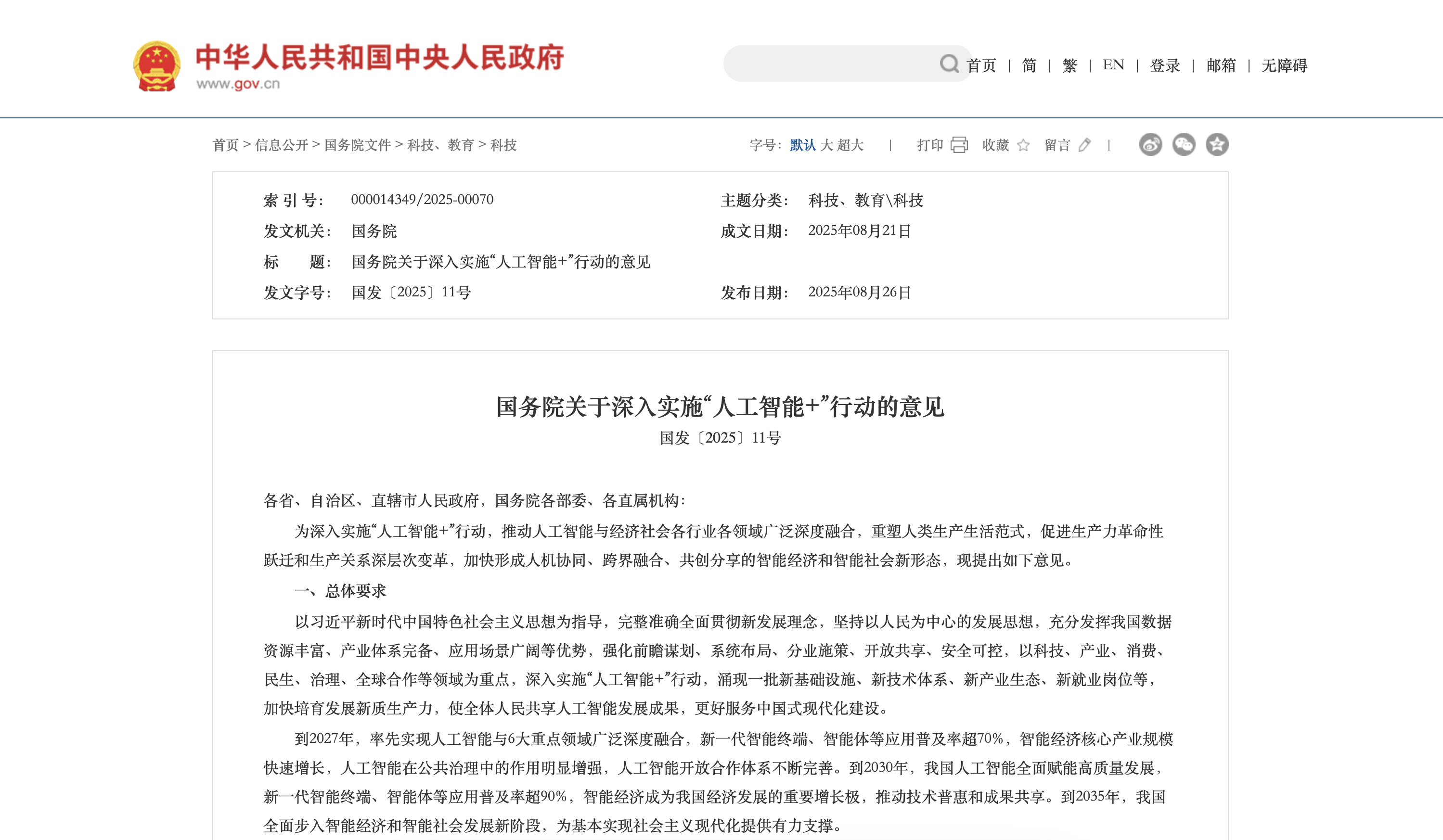This screenshot has width=1443, height=840.
Task: Select the 默认 font size option
Action: (x=803, y=145)
